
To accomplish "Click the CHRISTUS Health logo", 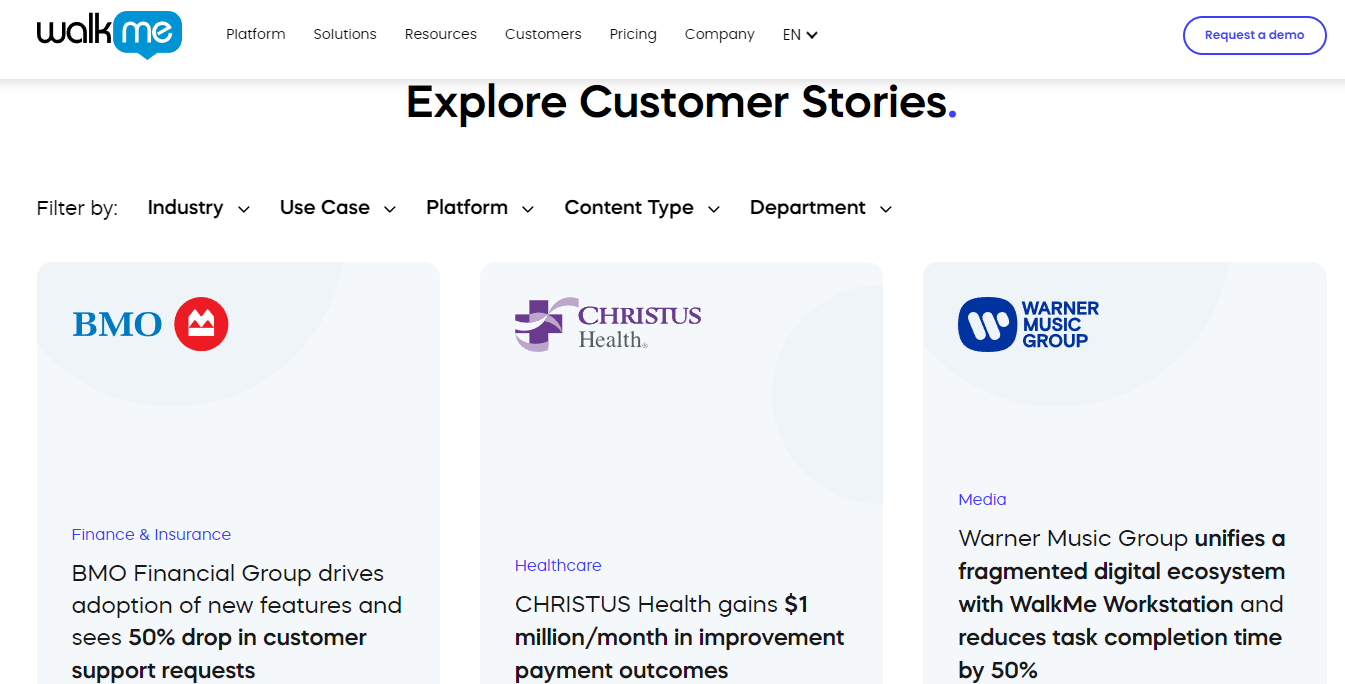I will 608,324.
